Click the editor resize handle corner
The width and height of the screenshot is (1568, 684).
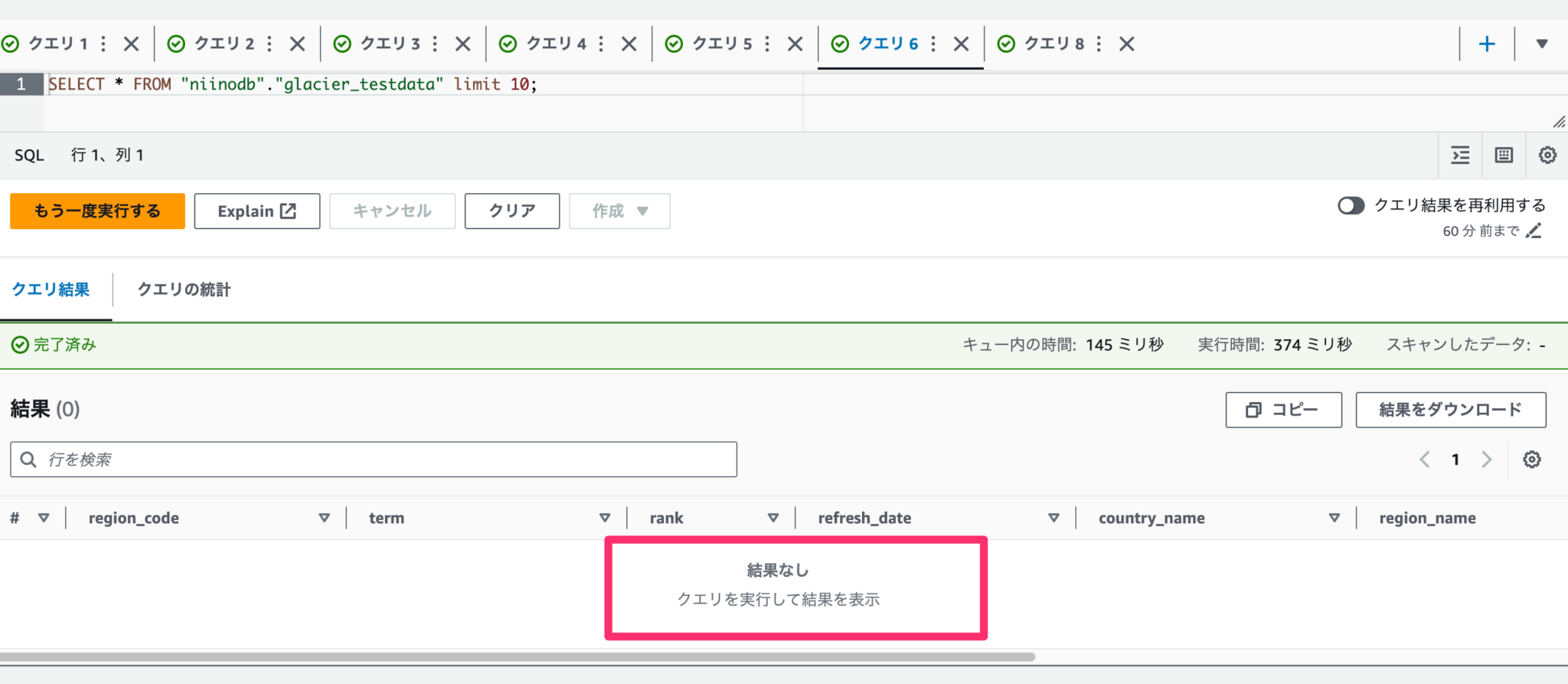1559,122
